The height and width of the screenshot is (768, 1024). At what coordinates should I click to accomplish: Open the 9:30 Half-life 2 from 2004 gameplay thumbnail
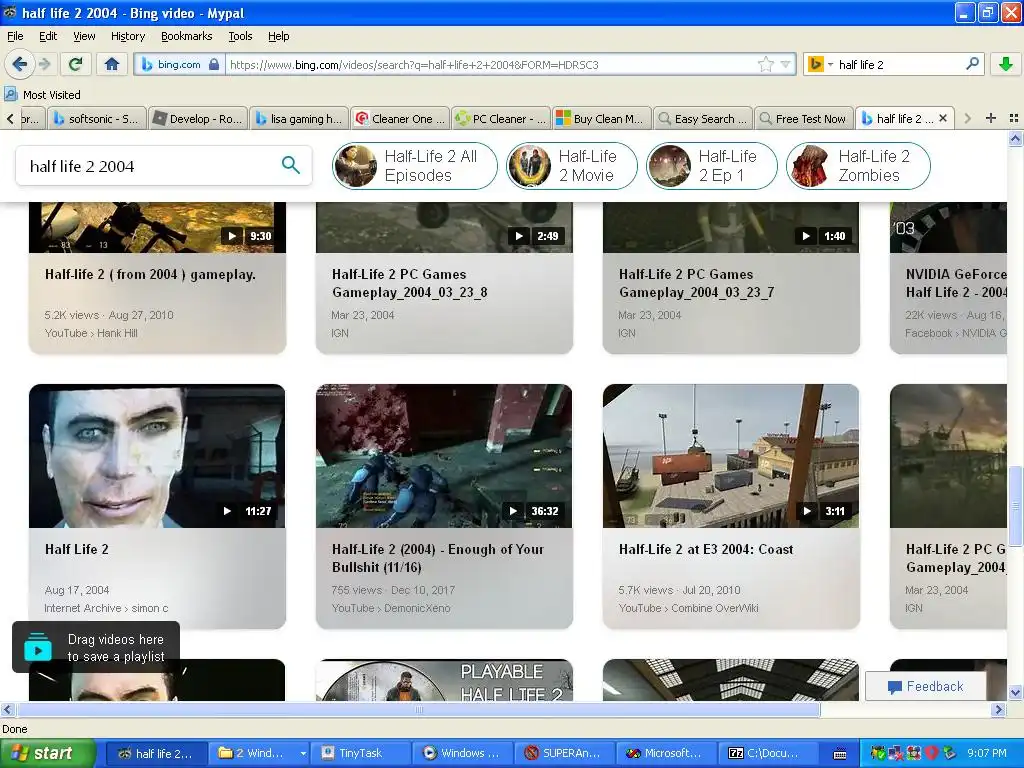pyautogui.click(x=157, y=227)
